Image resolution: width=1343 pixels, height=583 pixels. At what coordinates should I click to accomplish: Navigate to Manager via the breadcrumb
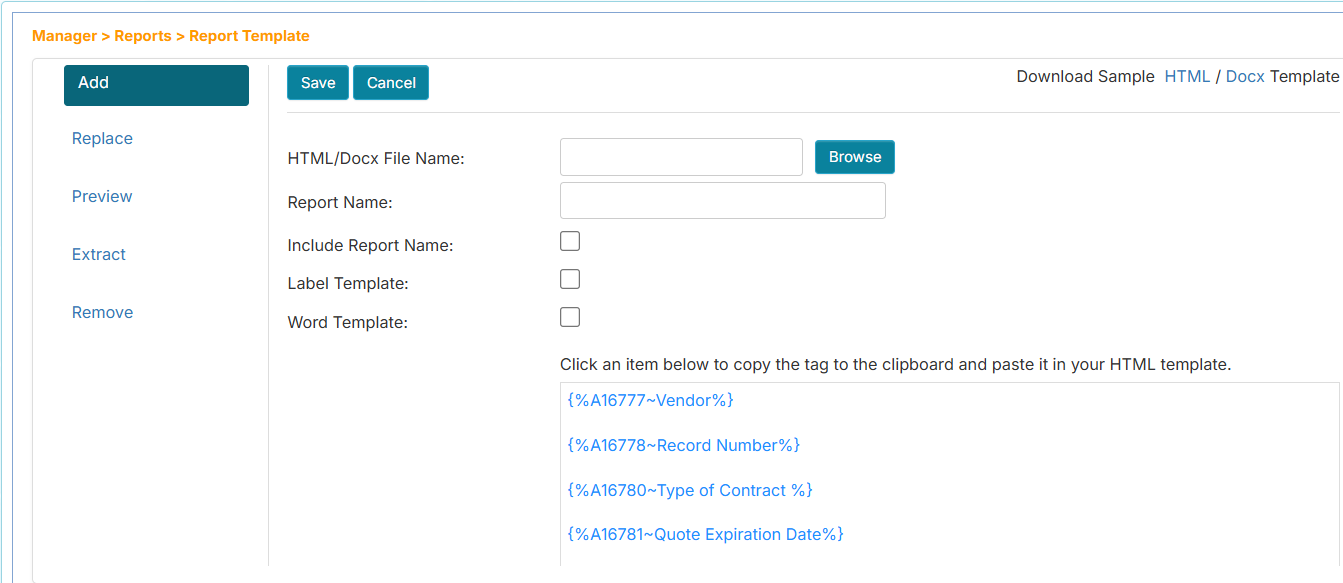pos(62,35)
